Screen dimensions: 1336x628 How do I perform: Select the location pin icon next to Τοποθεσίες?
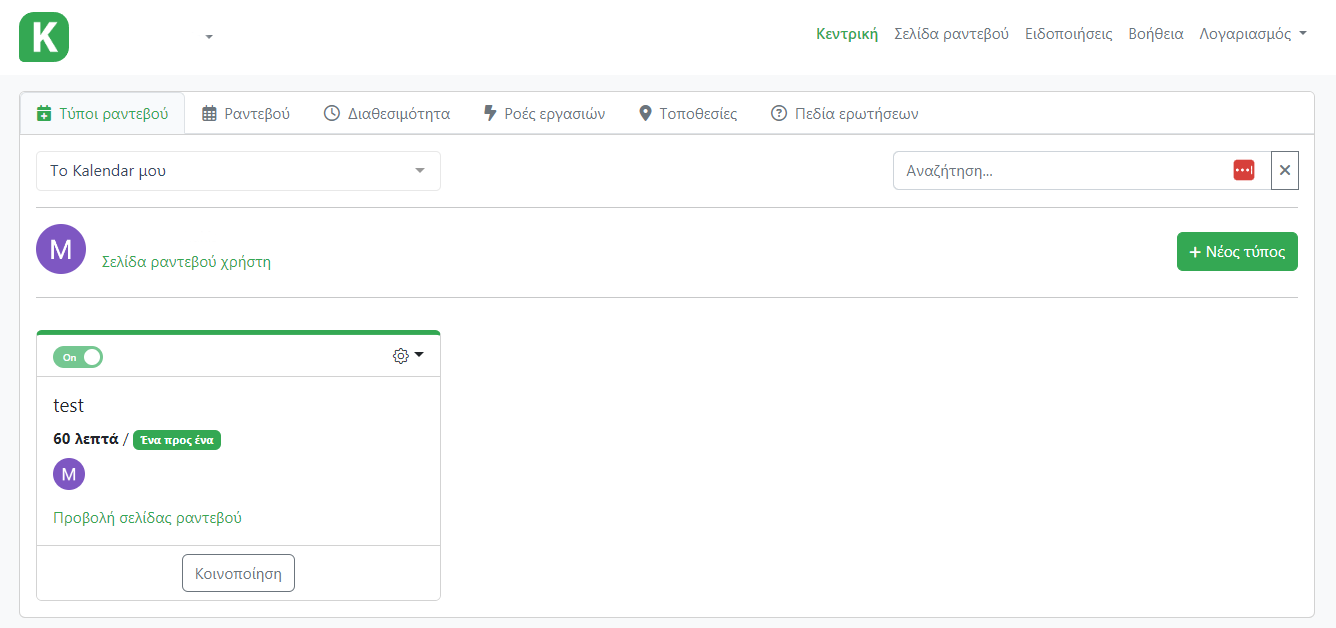[x=645, y=113]
